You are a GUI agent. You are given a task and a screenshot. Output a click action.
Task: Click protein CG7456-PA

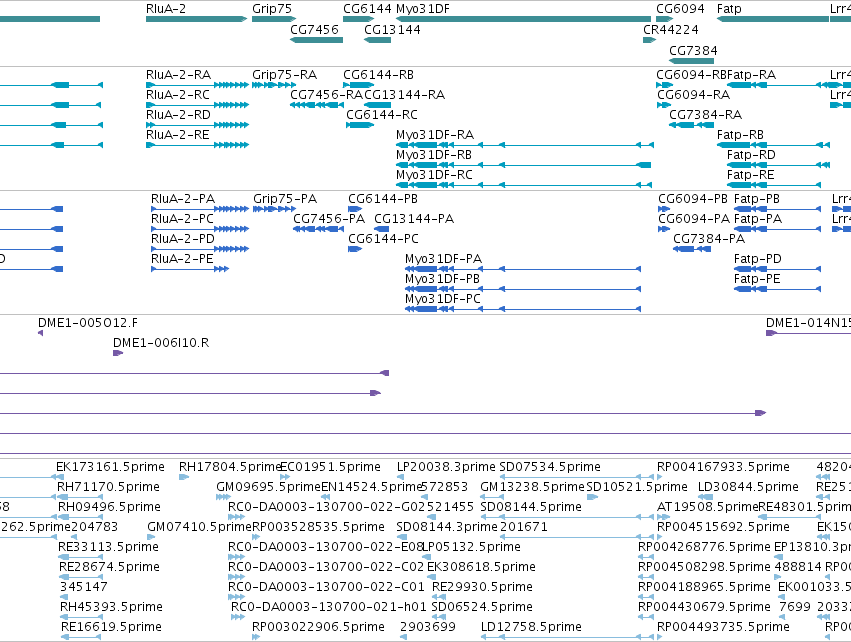tap(319, 229)
